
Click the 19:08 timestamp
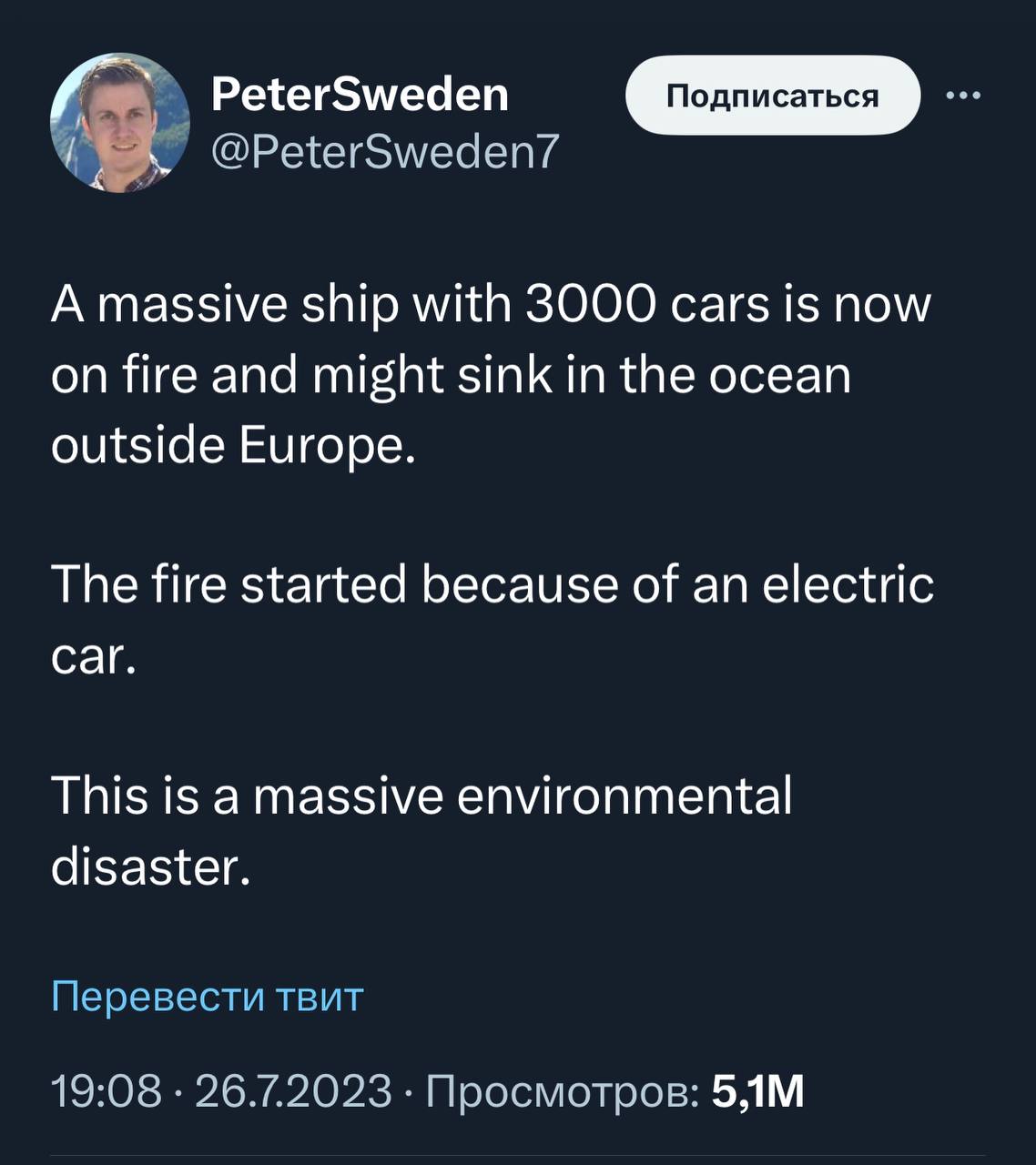(x=107, y=1090)
